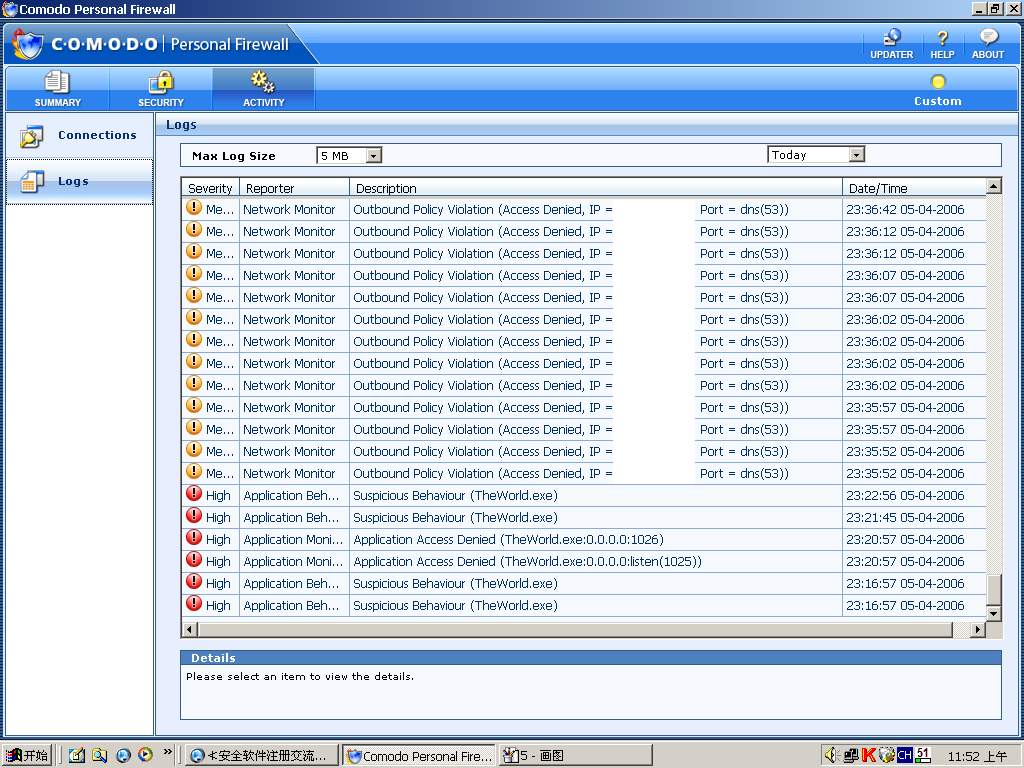Click the warning icon of the 23:36:42 log entry

coord(194,208)
